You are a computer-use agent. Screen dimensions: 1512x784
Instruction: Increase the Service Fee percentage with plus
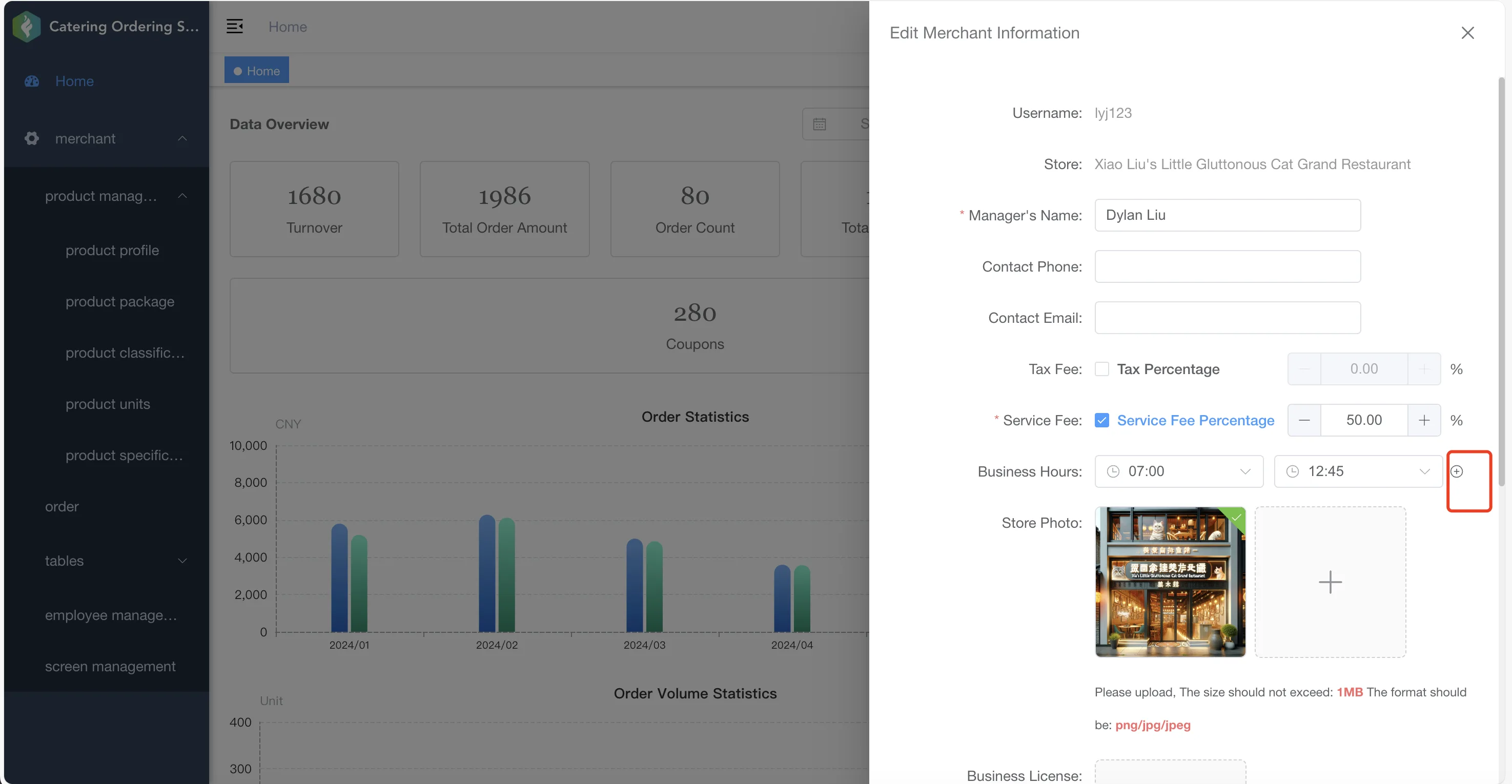point(1424,420)
